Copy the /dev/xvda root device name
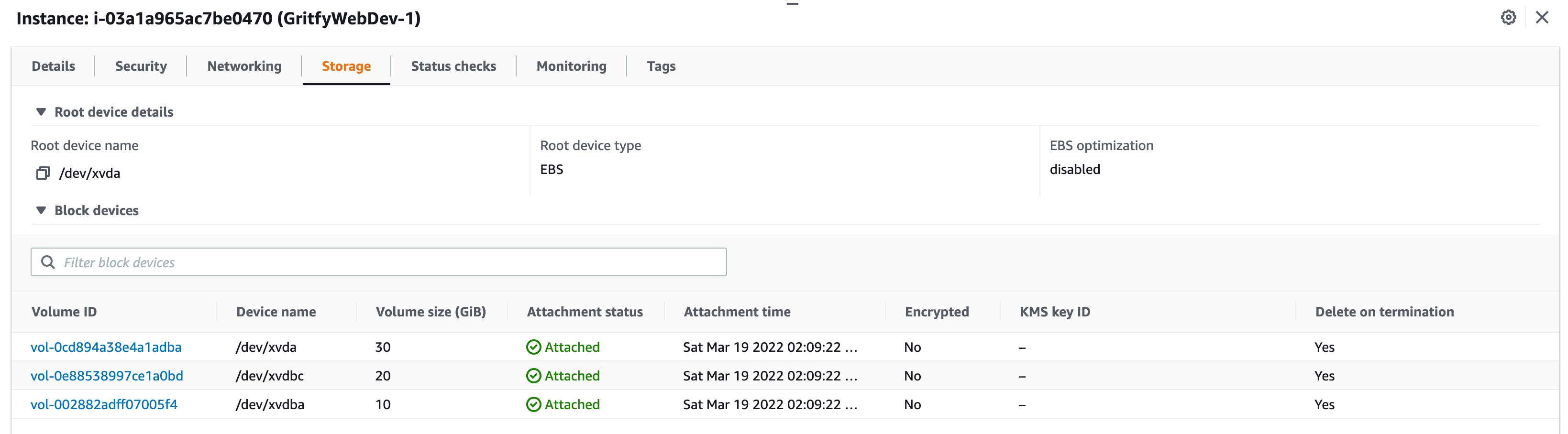The image size is (1568, 434). [x=43, y=173]
